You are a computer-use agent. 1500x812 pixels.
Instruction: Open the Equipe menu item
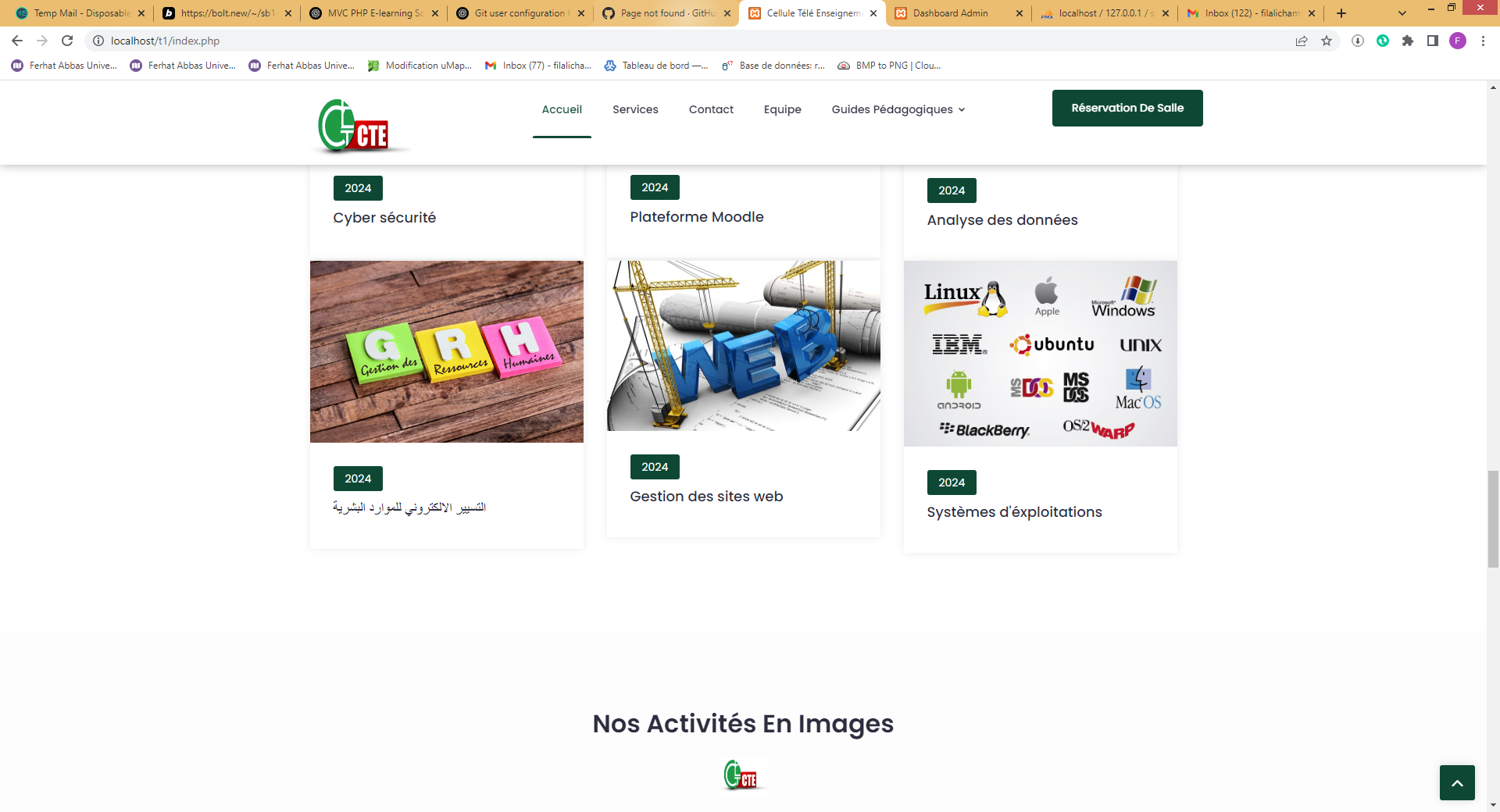coord(783,109)
